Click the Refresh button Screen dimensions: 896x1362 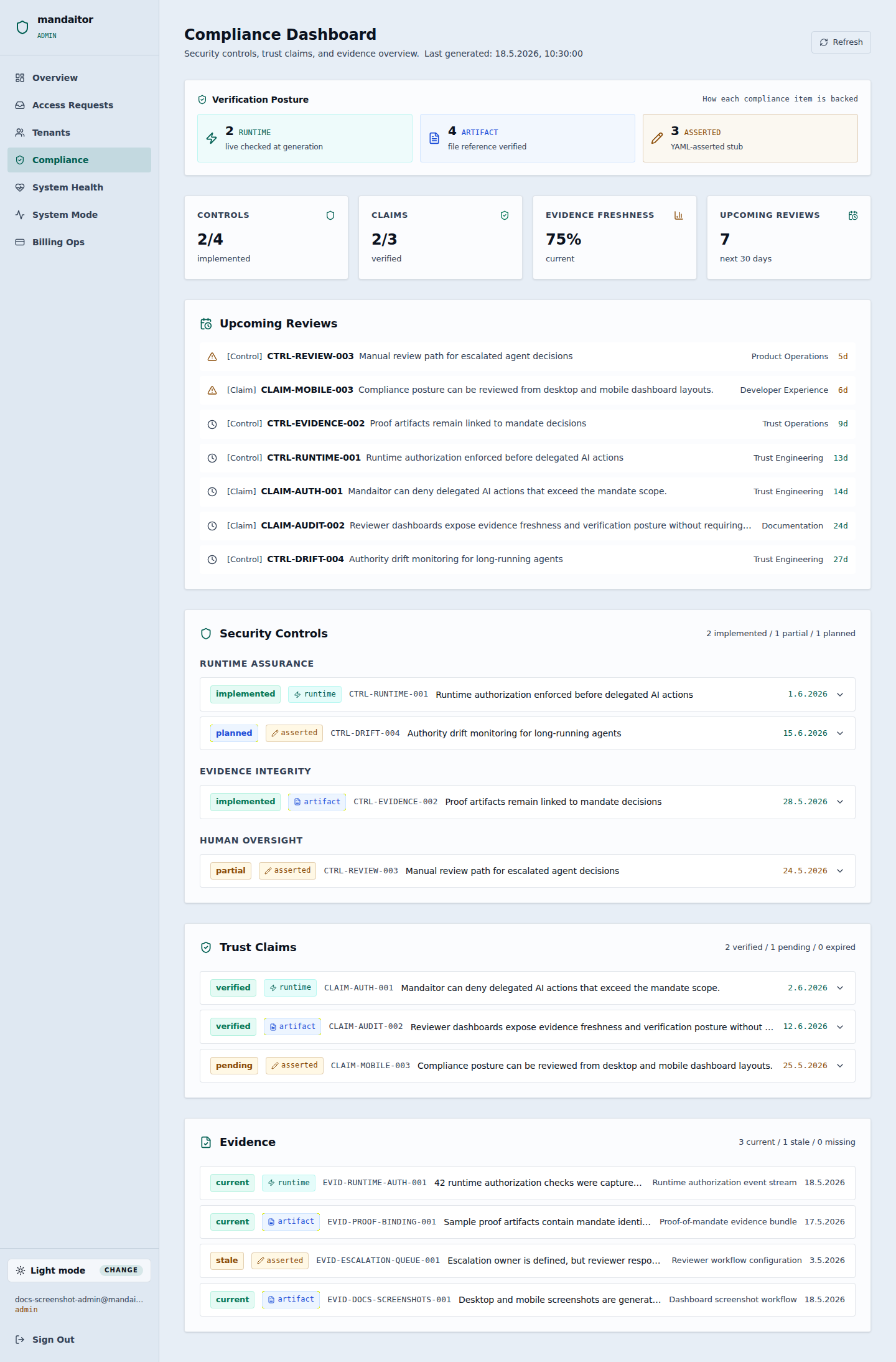pos(841,42)
